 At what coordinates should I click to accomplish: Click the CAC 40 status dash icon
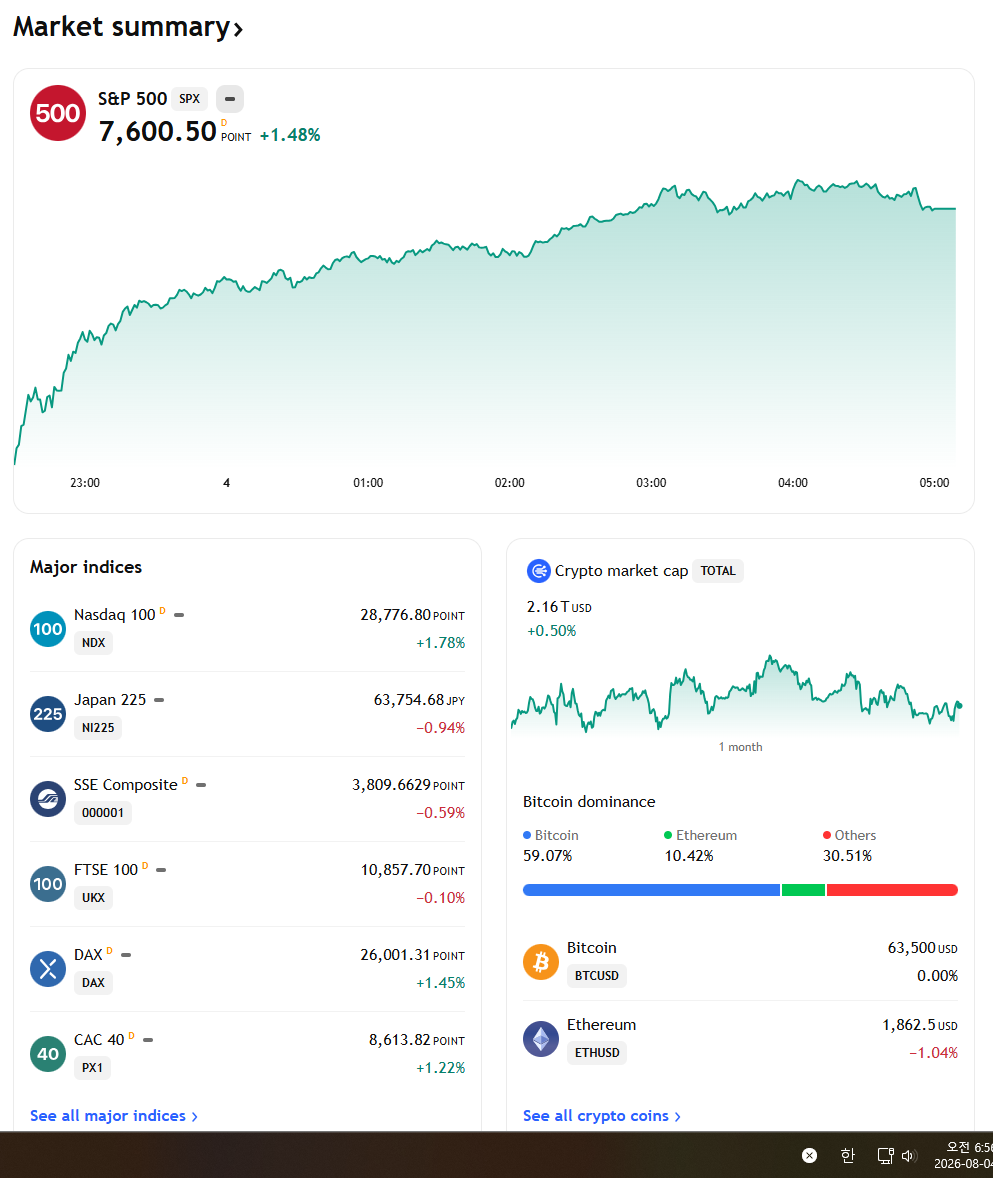148,1040
